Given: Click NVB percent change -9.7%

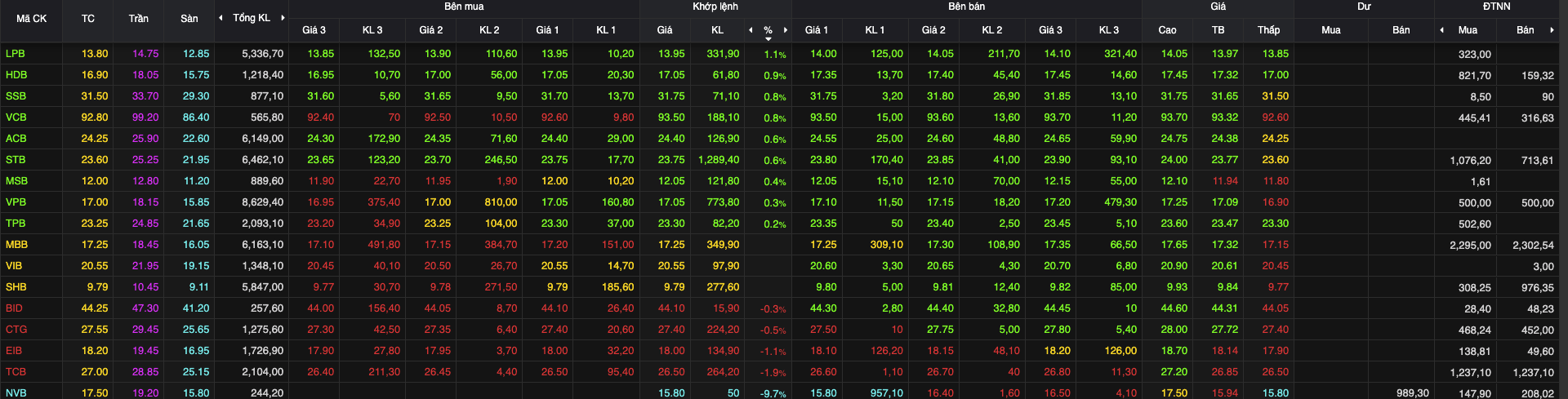Looking at the screenshot, I should click(773, 393).
